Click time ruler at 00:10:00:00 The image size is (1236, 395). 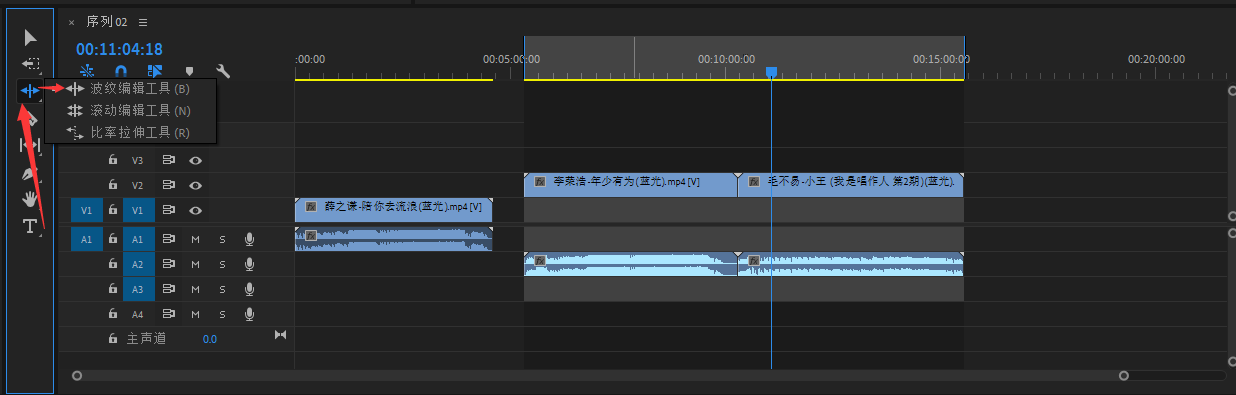click(727, 59)
